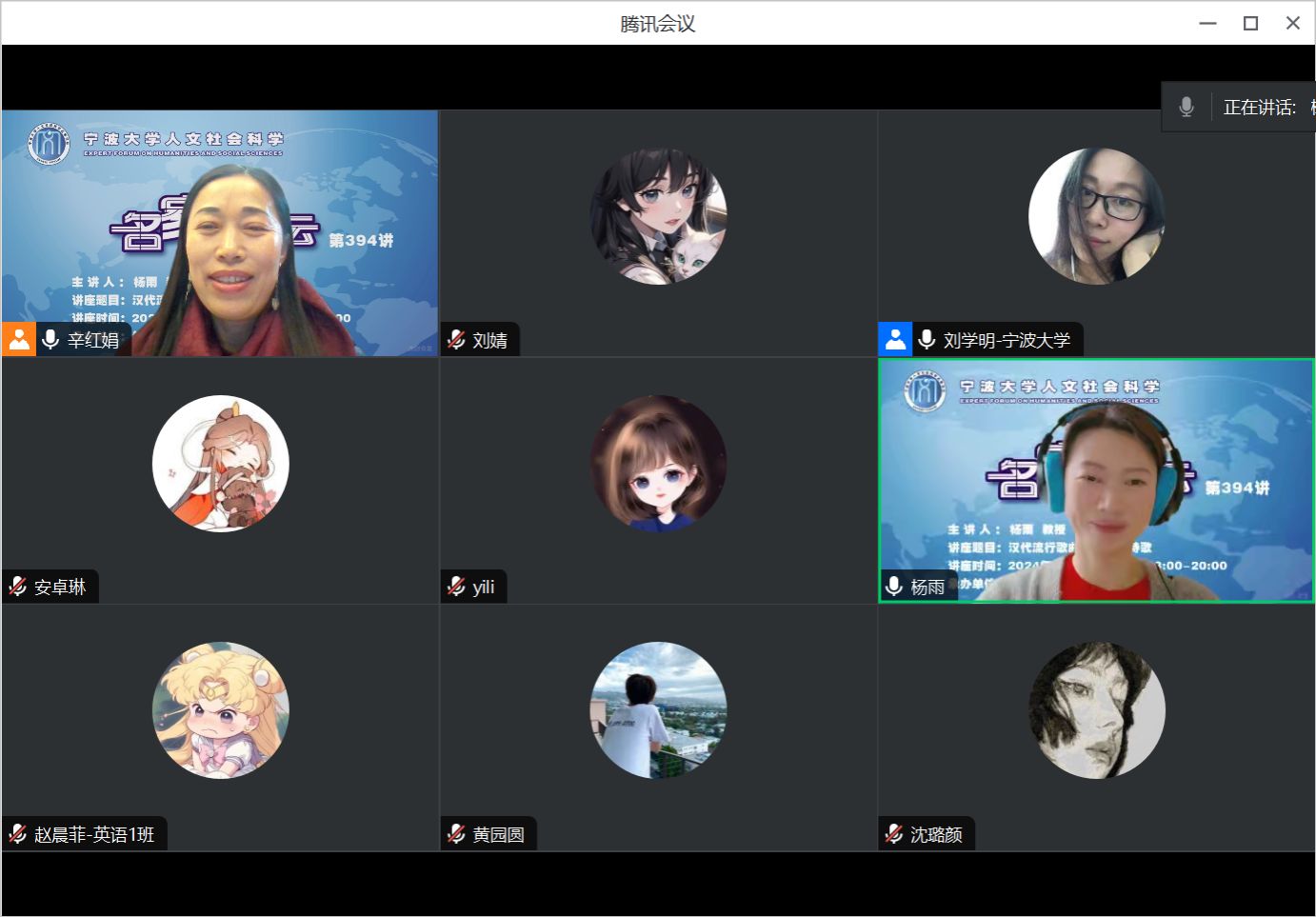Image resolution: width=1316 pixels, height=917 pixels.
Task: Click muted mic icon for 赵晨菲-英语1班
Action: (18, 834)
